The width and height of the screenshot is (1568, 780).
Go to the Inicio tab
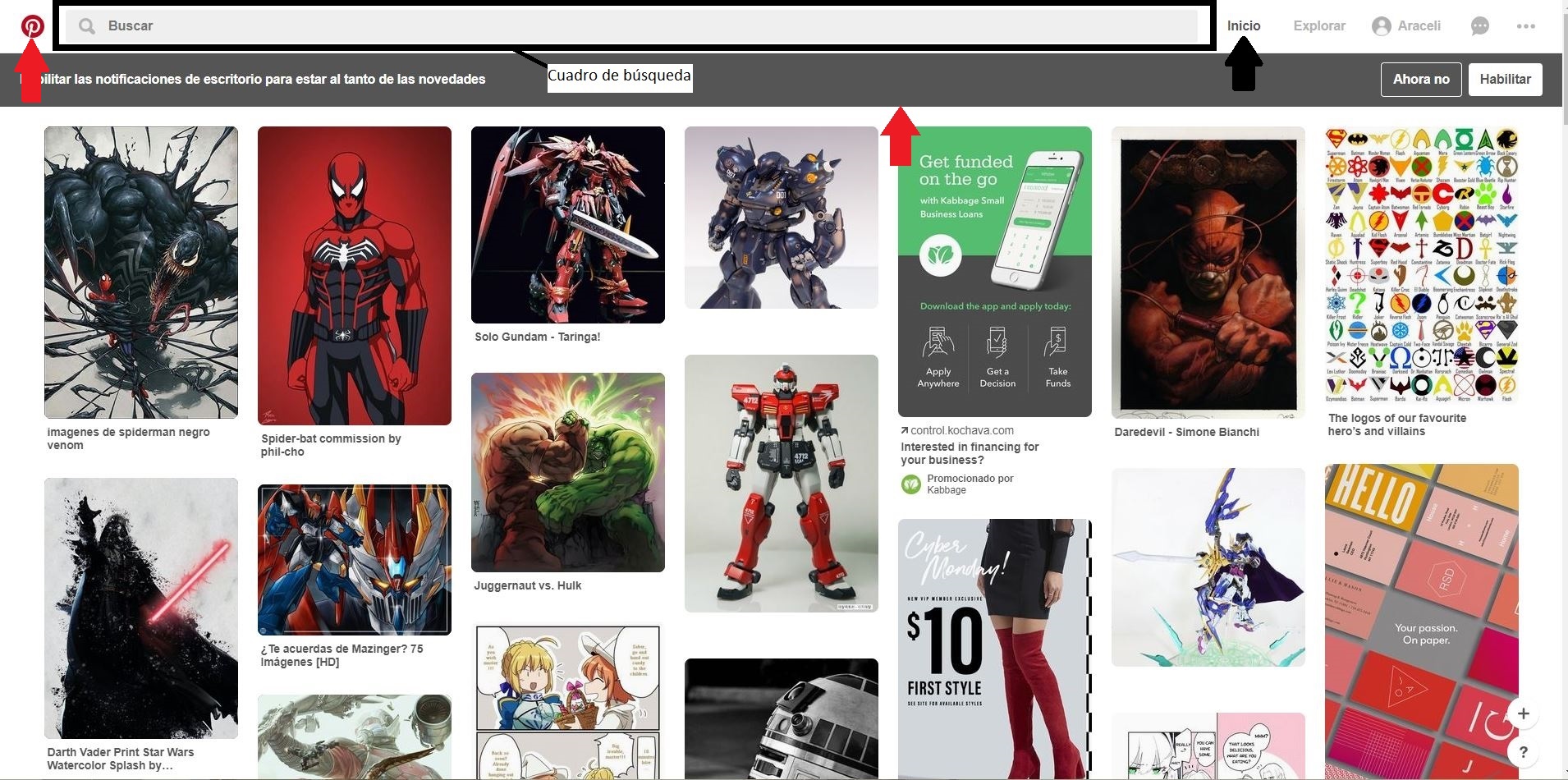1244,26
